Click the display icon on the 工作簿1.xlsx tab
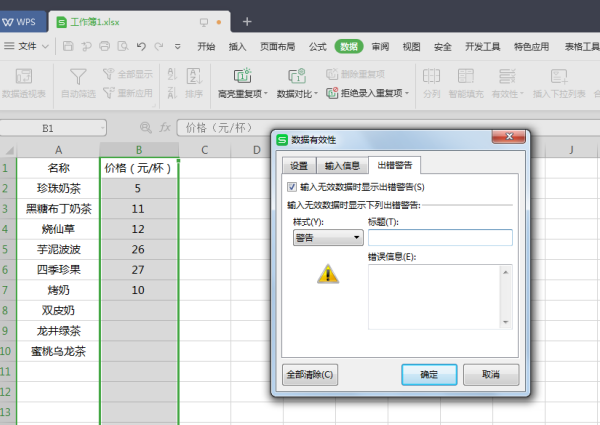Viewport: 600px width, 425px height. (204, 22)
